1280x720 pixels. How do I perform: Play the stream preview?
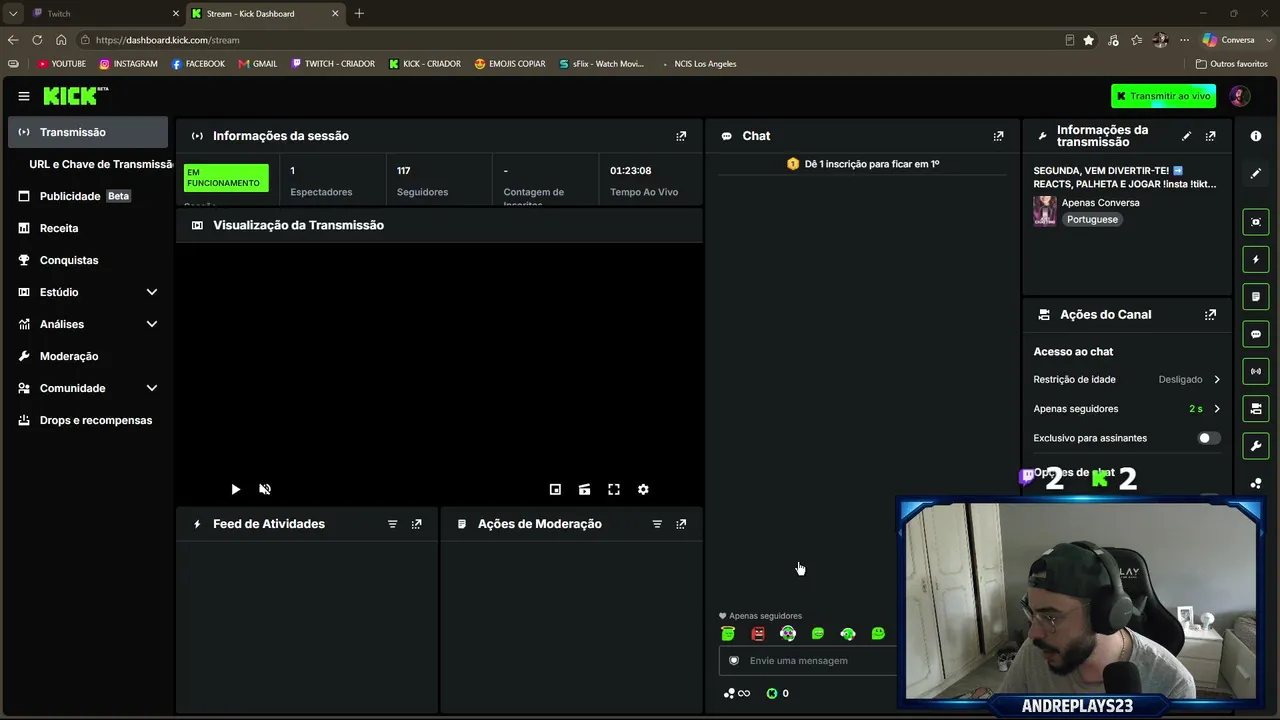pyautogui.click(x=235, y=489)
